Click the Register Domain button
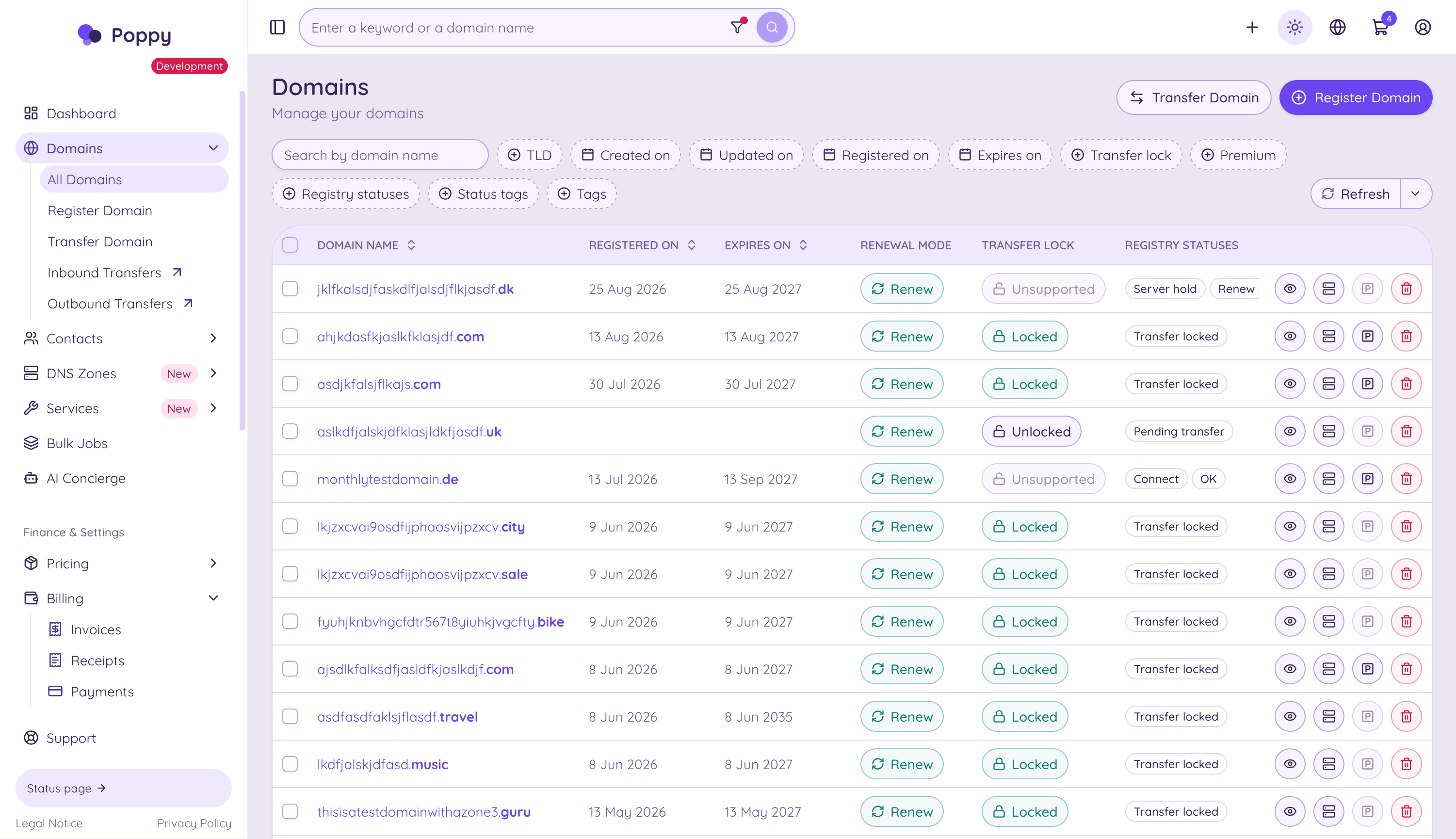The height and width of the screenshot is (839, 1456). point(1355,97)
